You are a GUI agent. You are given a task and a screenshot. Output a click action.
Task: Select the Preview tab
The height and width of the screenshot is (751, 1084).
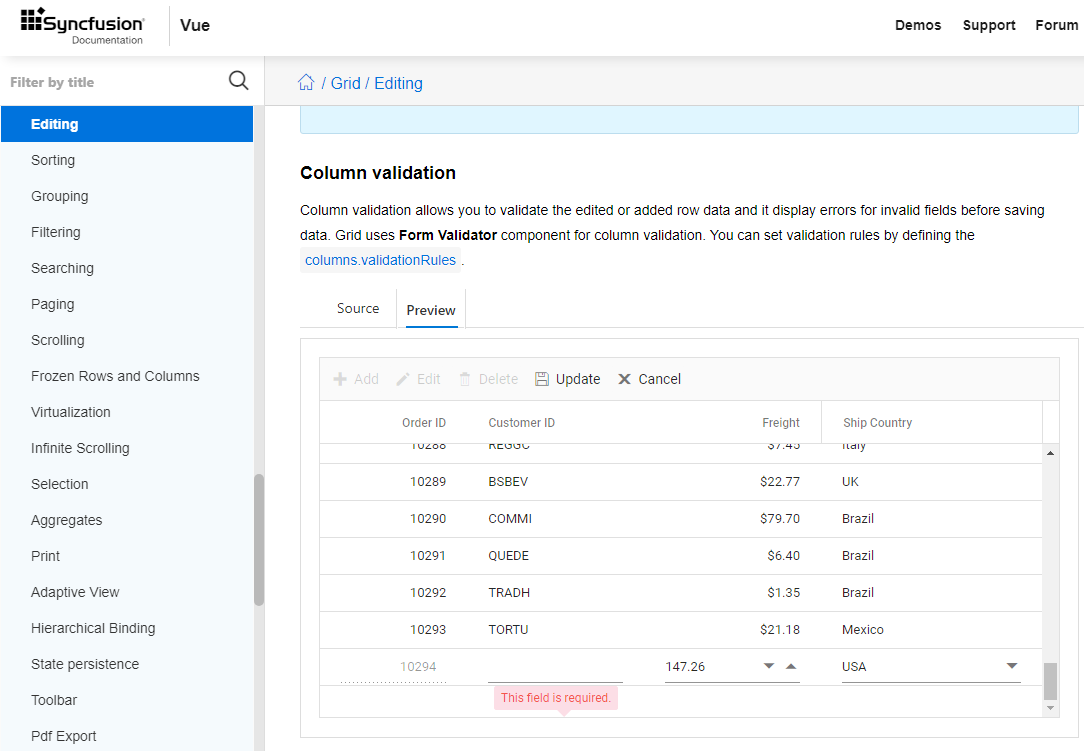click(431, 310)
